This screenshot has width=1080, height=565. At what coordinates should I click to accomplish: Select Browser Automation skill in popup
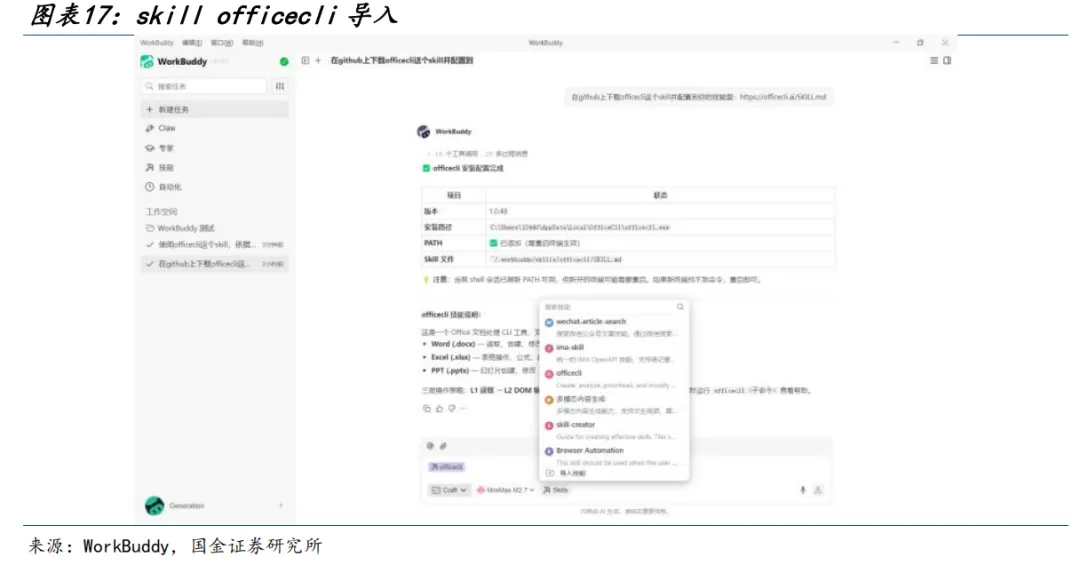[x=614, y=456]
